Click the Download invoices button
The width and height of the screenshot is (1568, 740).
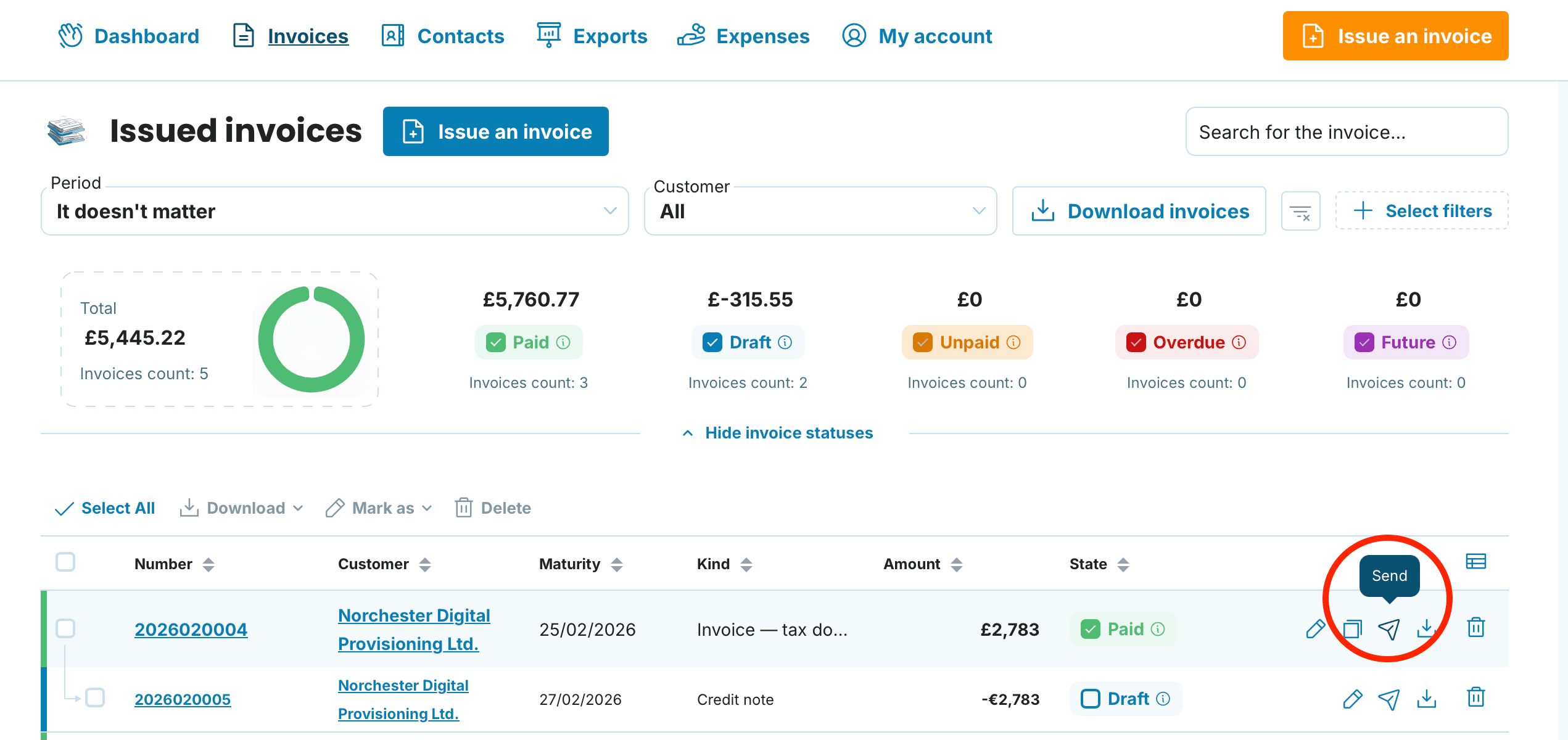tap(1139, 211)
